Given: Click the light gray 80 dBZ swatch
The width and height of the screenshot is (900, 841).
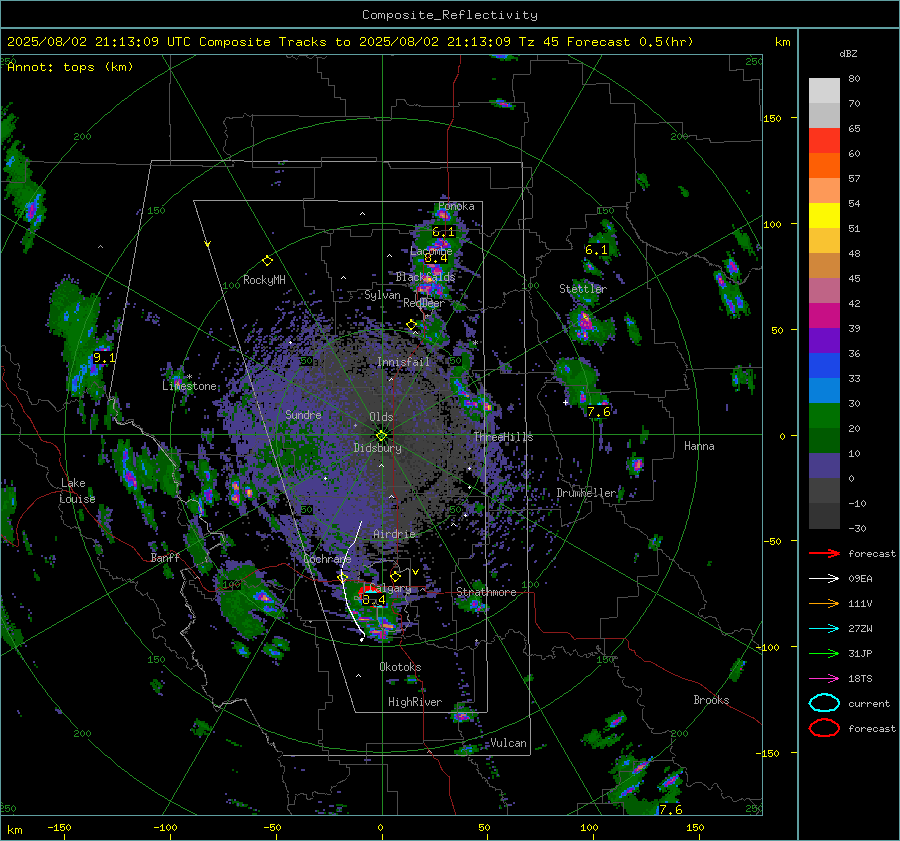Looking at the screenshot, I should [824, 90].
